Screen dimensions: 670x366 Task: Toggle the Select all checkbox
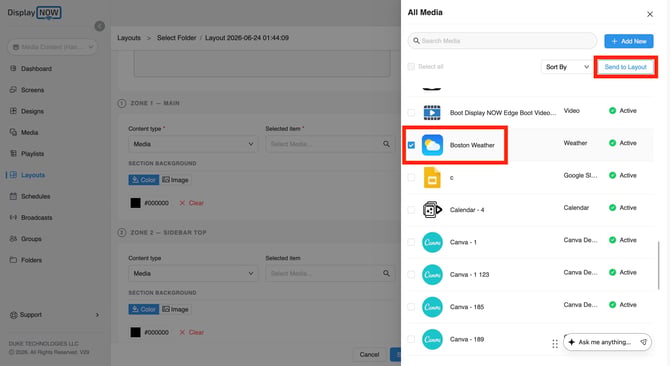coord(411,67)
